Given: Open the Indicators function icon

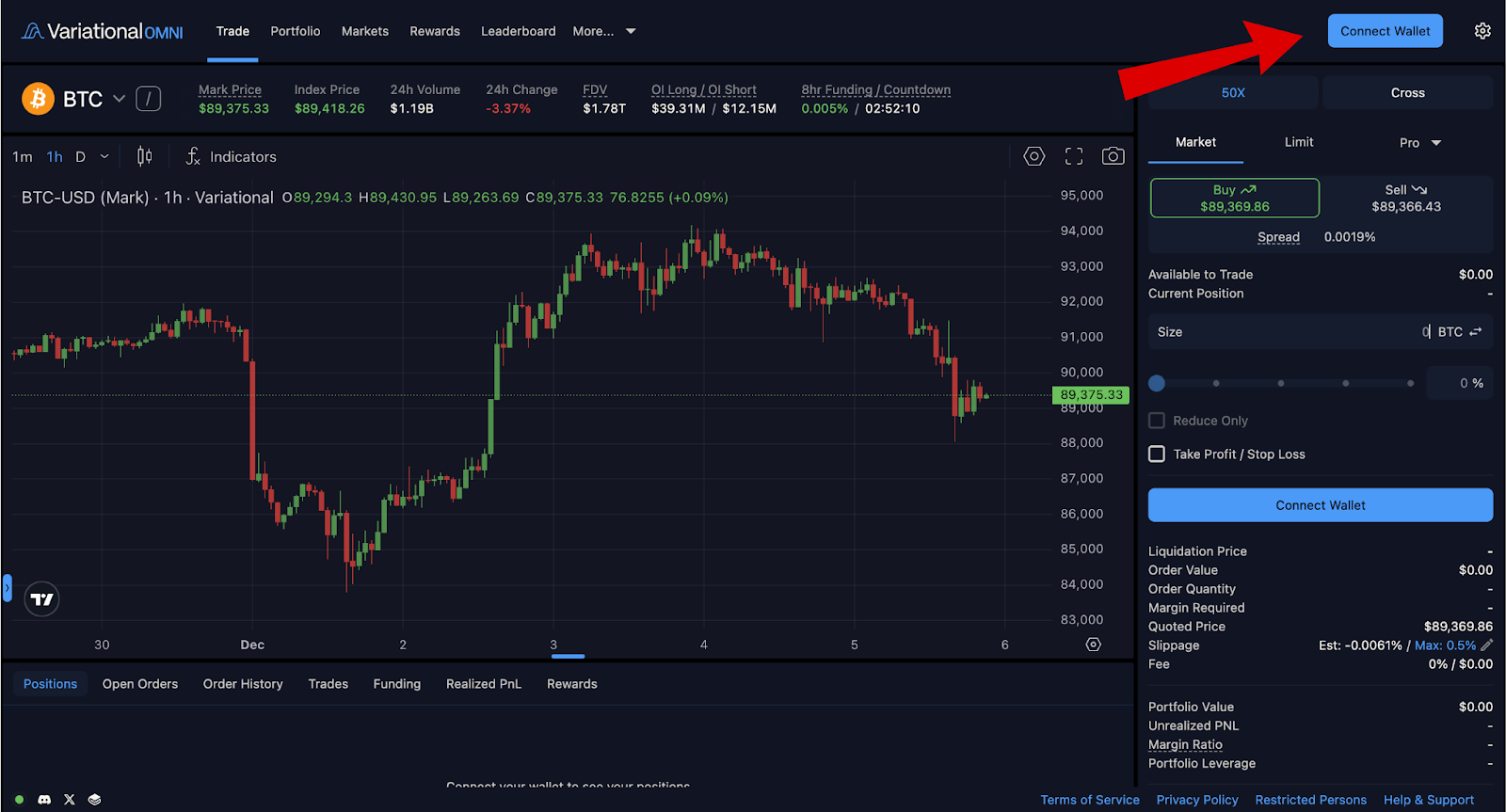Looking at the screenshot, I should pyautogui.click(x=193, y=156).
